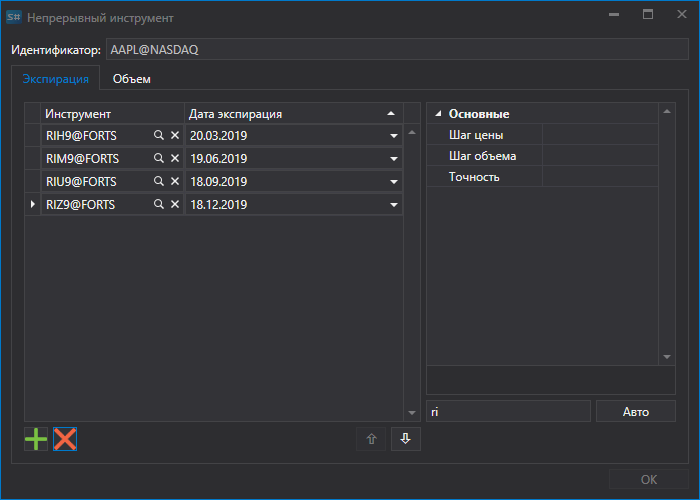This screenshot has width=700, height=500.
Task: Move selected instrument up
Action: point(371,439)
